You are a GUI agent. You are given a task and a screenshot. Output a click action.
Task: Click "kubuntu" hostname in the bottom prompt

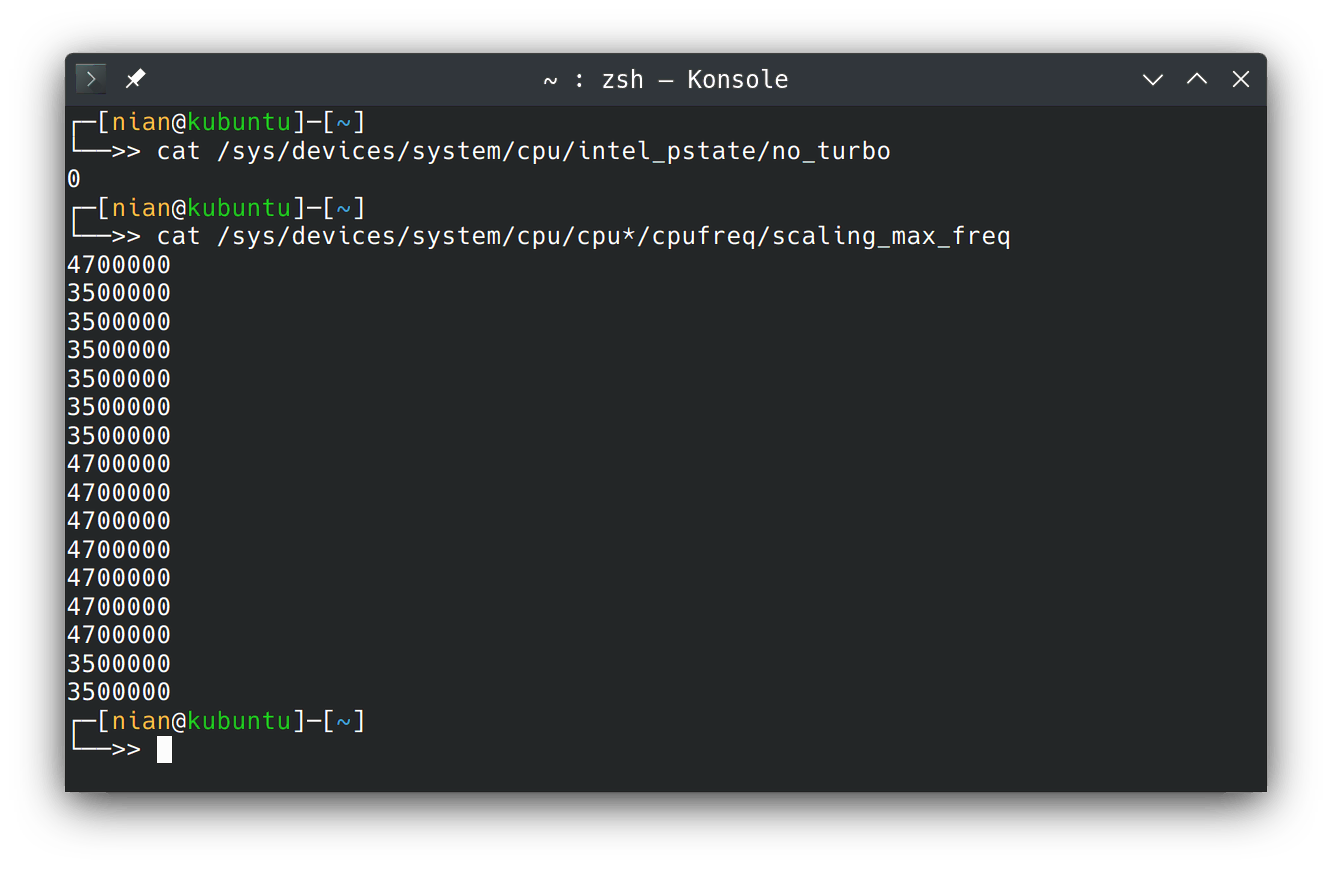[x=239, y=721]
